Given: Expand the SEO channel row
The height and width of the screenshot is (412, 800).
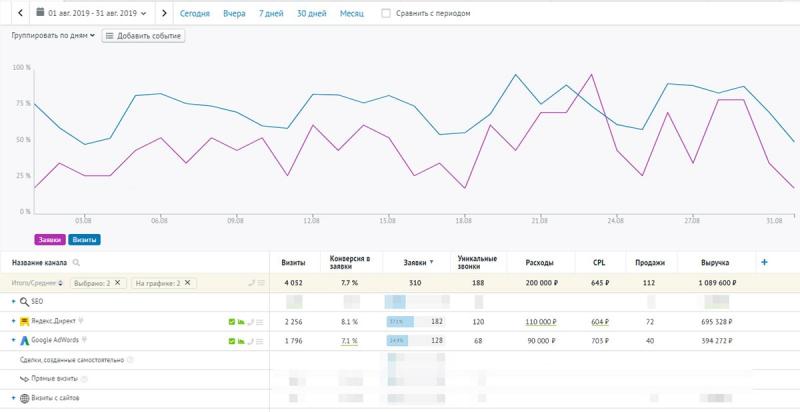Looking at the screenshot, I should 14,302.
